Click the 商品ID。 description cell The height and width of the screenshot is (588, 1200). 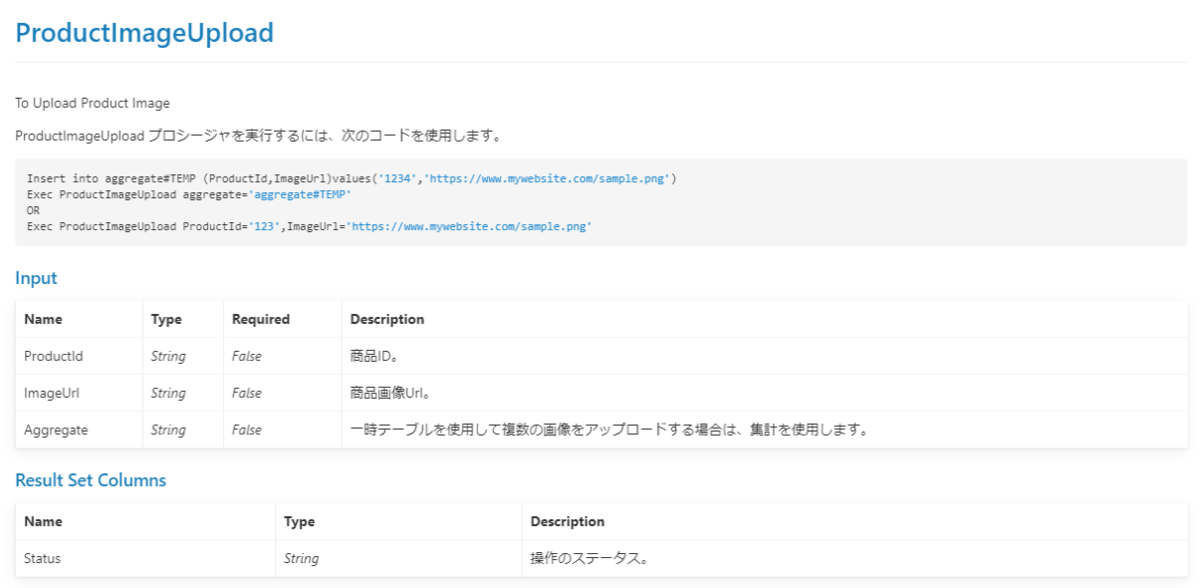tap(376, 356)
